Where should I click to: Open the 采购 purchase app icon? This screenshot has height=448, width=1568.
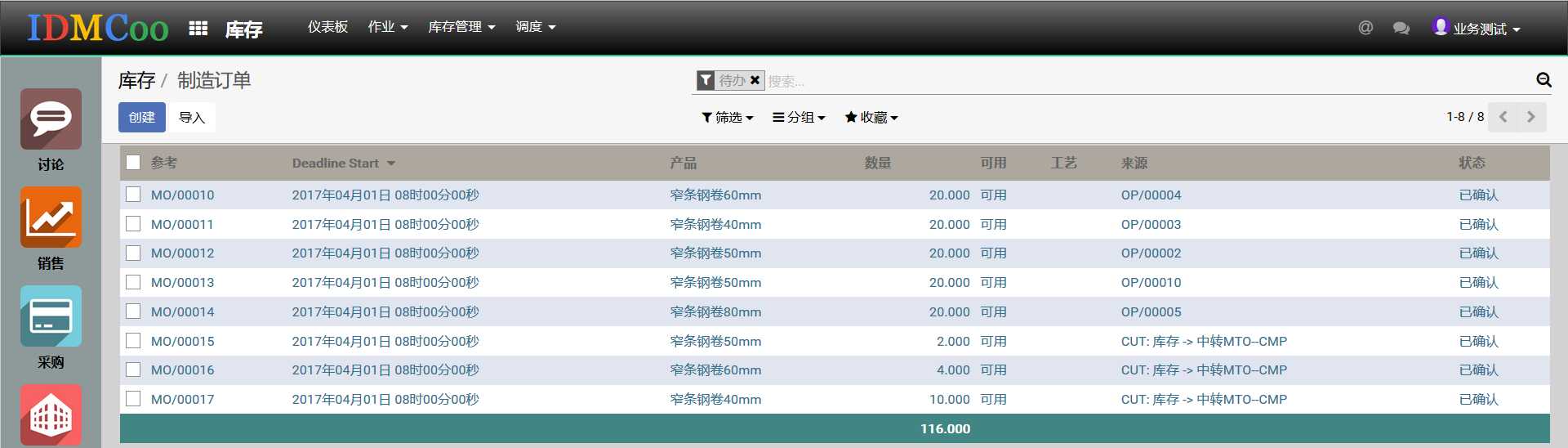51,316
